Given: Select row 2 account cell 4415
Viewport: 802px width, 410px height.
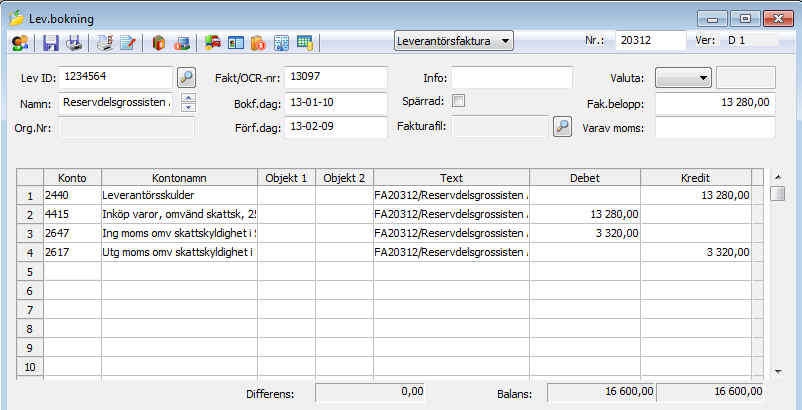Looking at the screenshot, I should point(71,214).
